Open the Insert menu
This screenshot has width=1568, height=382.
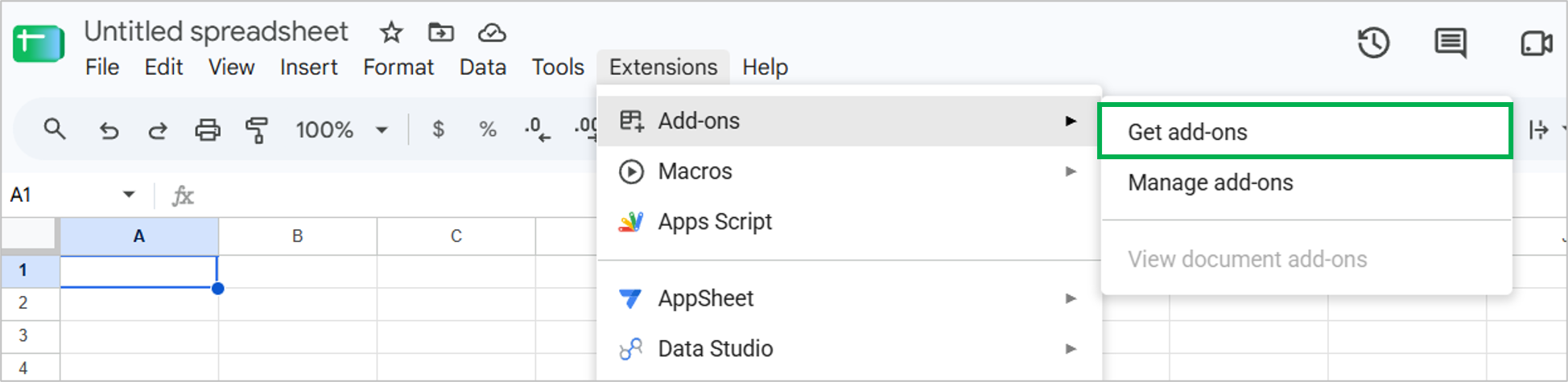click(308, 67)
